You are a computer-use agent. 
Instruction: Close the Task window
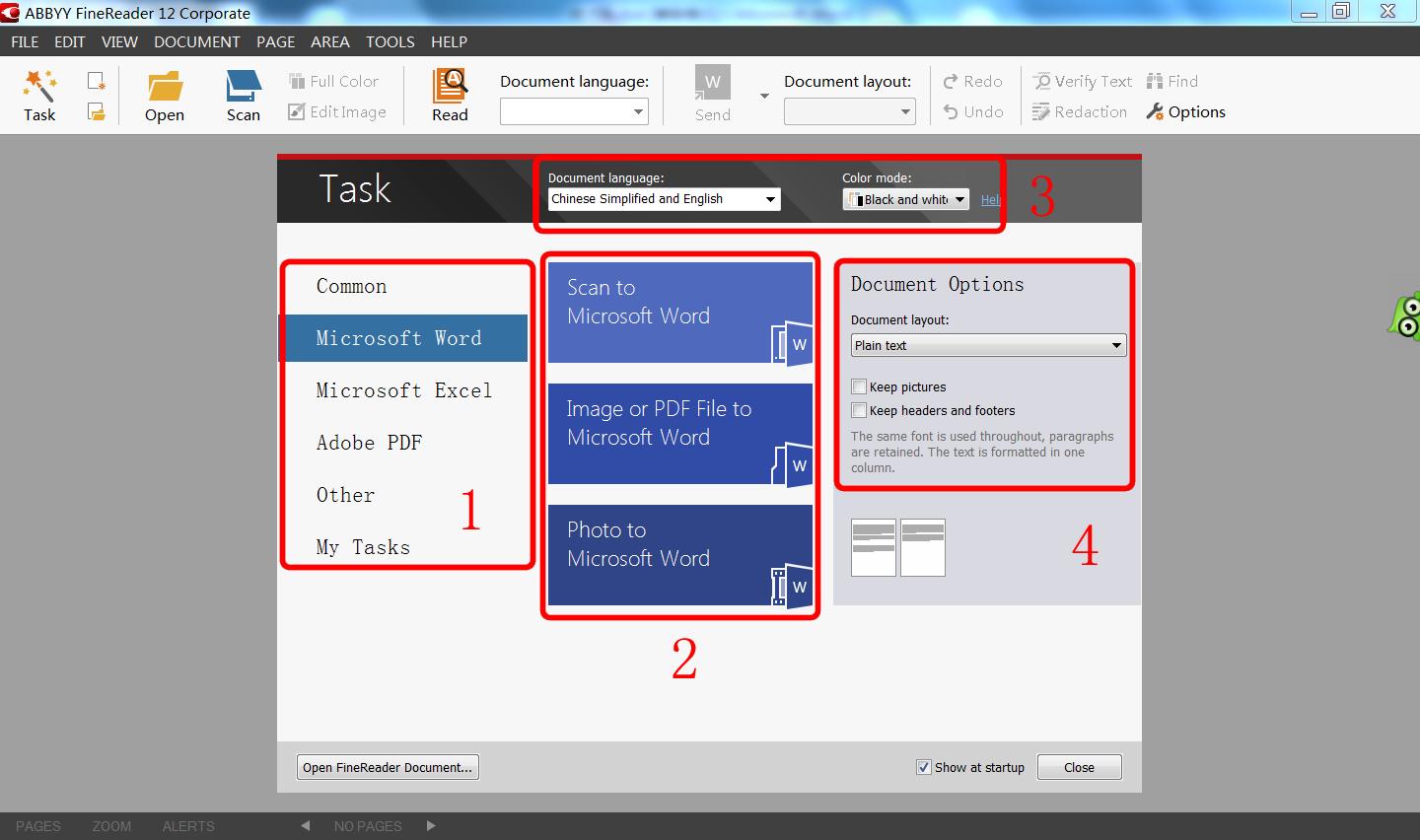(1079, 767)
